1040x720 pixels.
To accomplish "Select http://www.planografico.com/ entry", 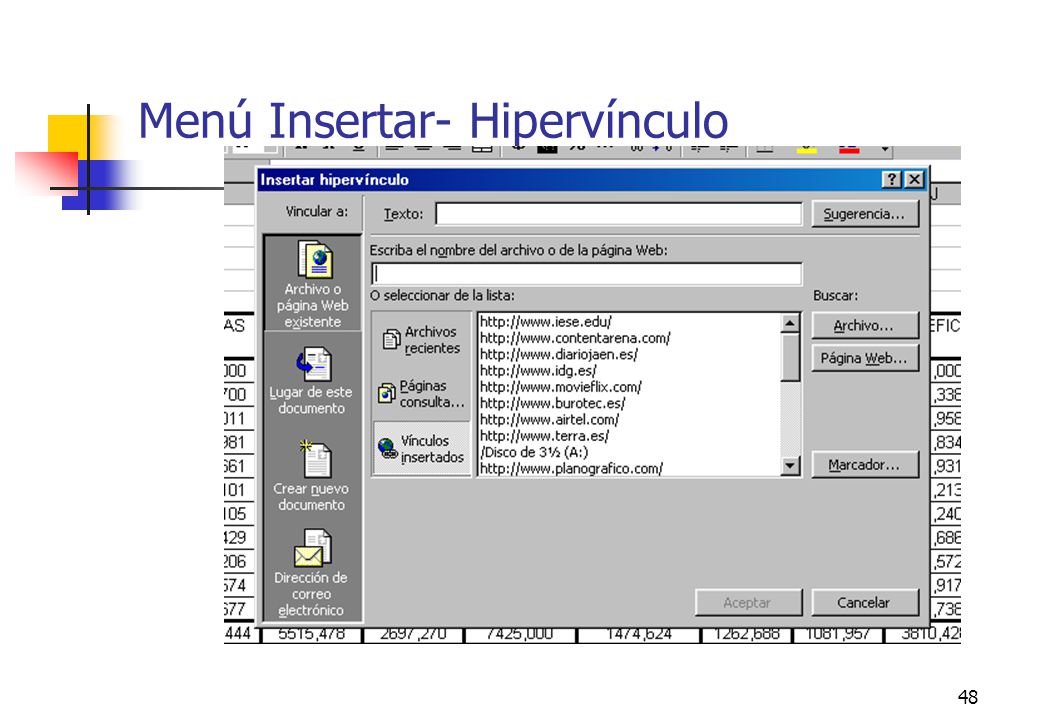I will [571, 468].
